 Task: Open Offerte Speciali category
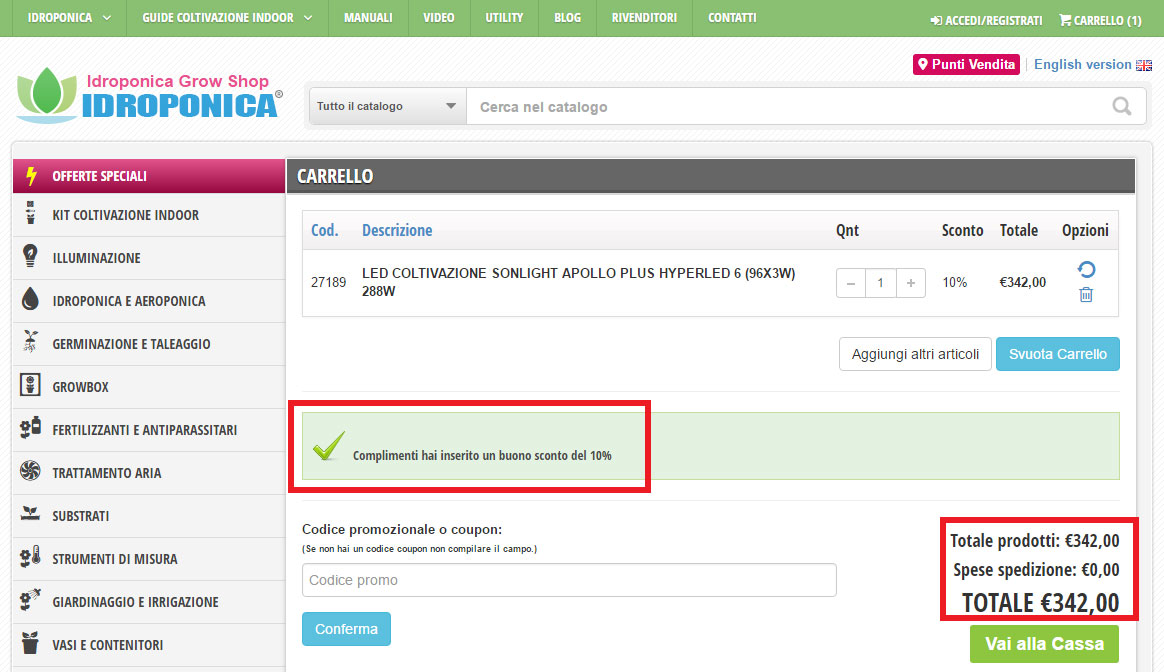point(149,176)
